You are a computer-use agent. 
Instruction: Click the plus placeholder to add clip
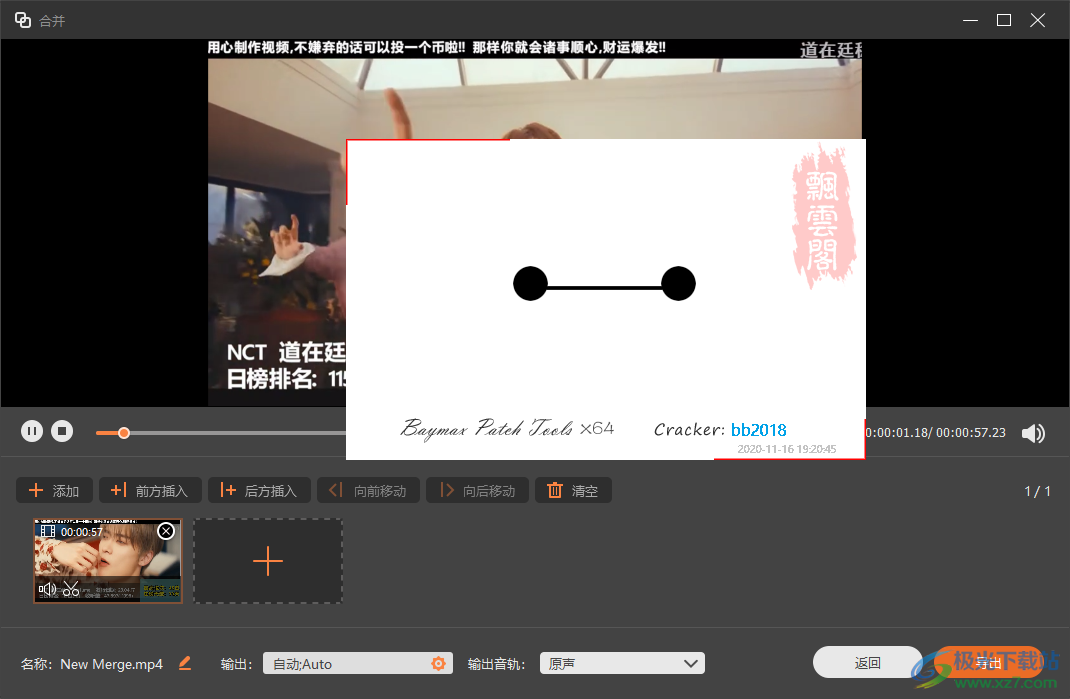coord(268,561)
